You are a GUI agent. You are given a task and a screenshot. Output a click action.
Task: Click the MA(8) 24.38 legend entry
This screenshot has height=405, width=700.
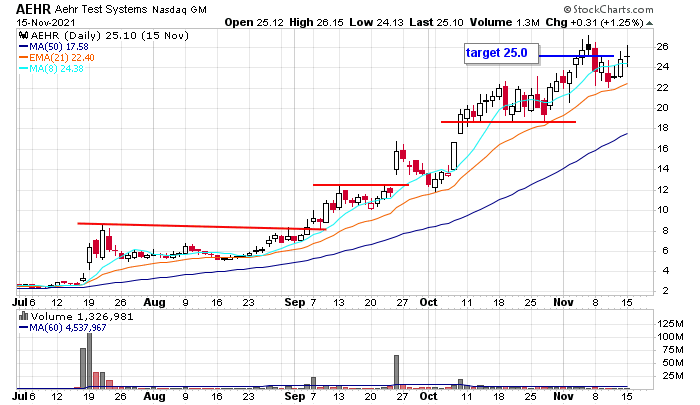pos(51,69)
